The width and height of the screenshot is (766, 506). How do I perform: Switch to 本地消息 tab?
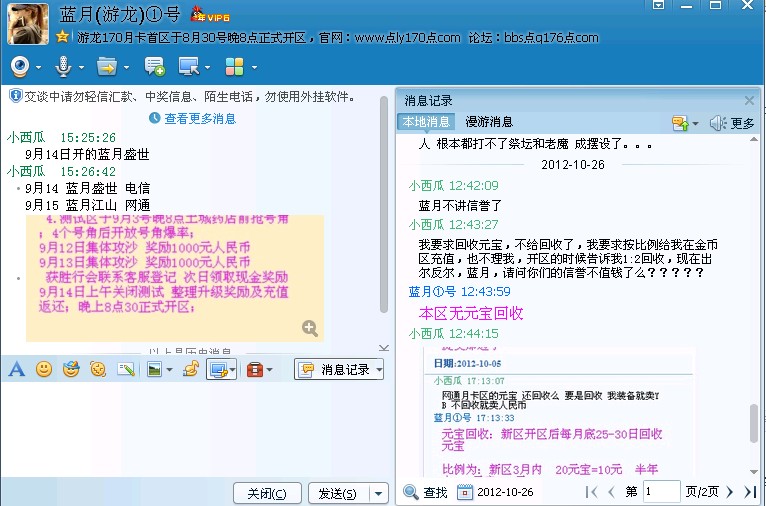coord(426,122)
